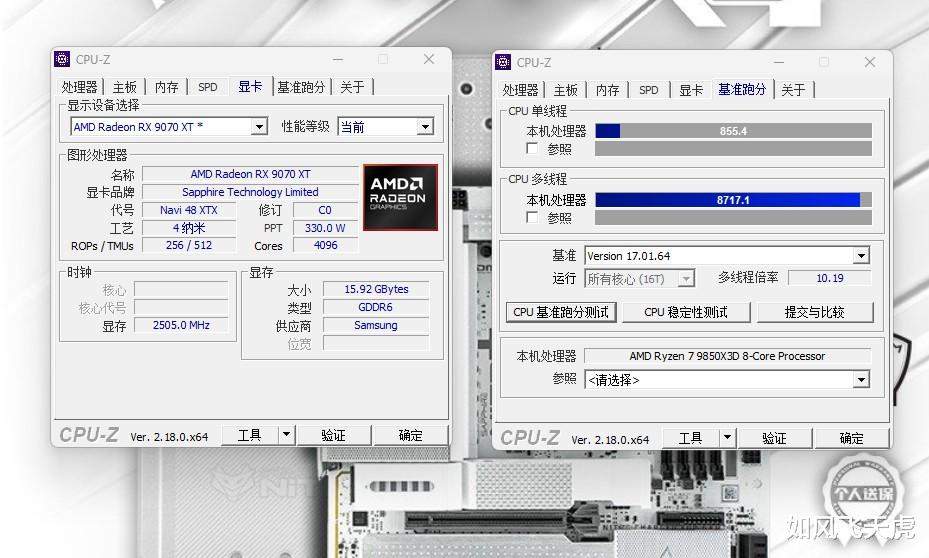Click 验证 button in left window
This screenshot has width=929, height=558.
click(x=334, y=435)
